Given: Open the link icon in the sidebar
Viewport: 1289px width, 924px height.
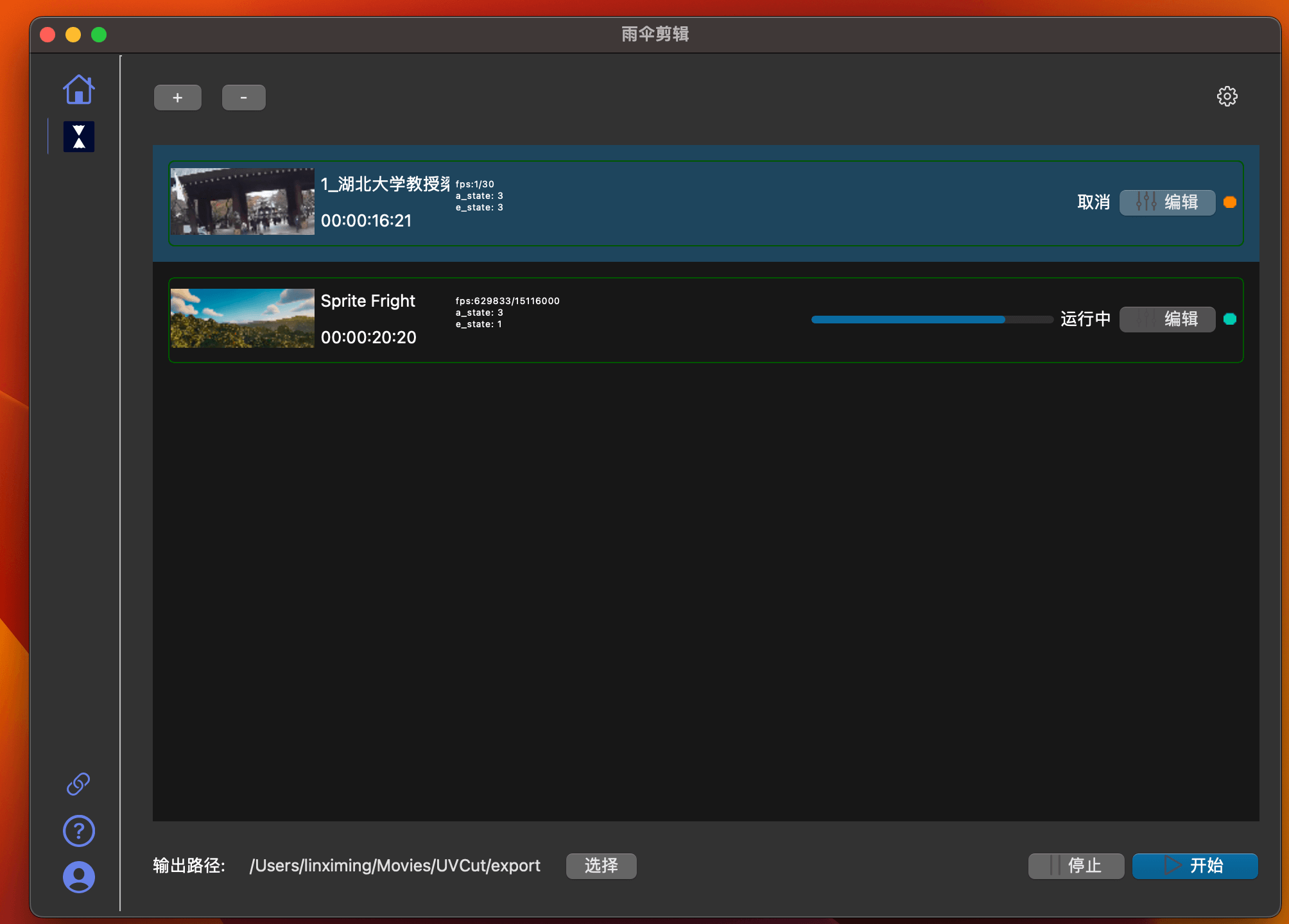Looking at the screenshot, I should click(x=78, y=784).
